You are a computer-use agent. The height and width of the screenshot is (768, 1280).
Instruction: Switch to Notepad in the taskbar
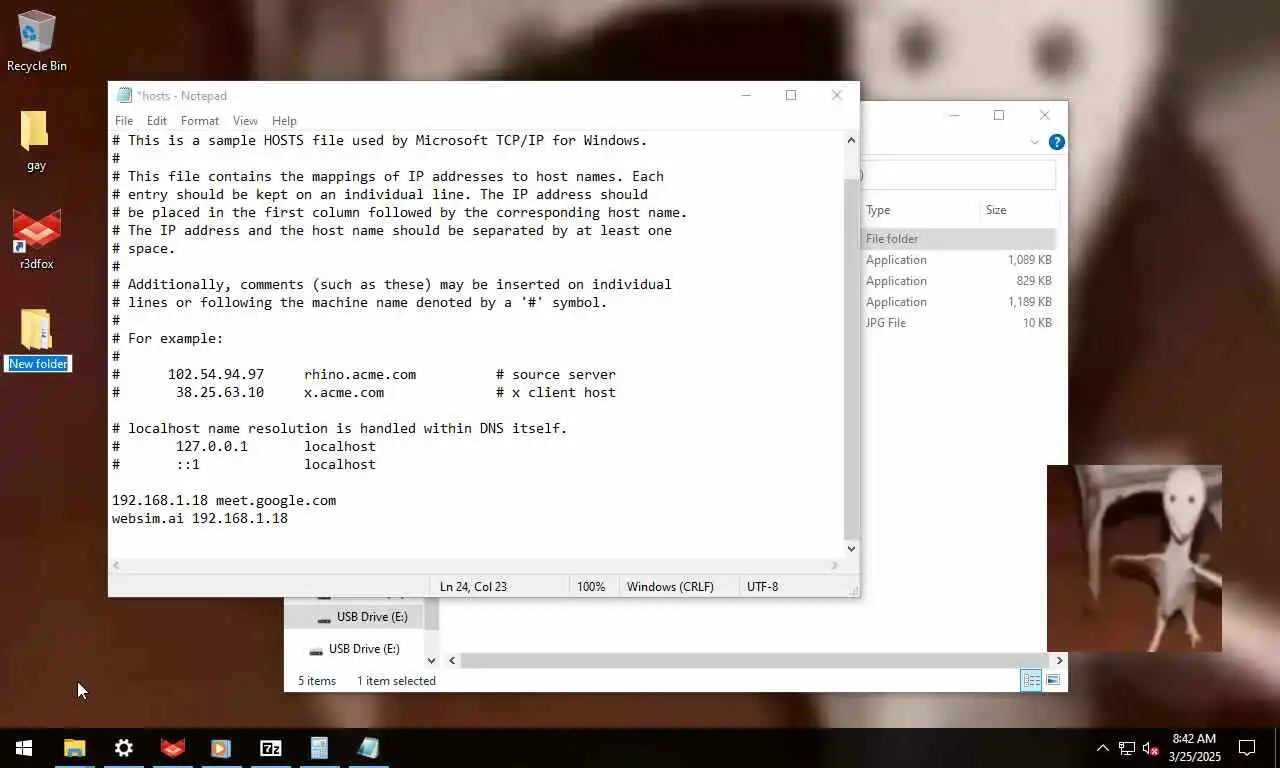point(368,748)
